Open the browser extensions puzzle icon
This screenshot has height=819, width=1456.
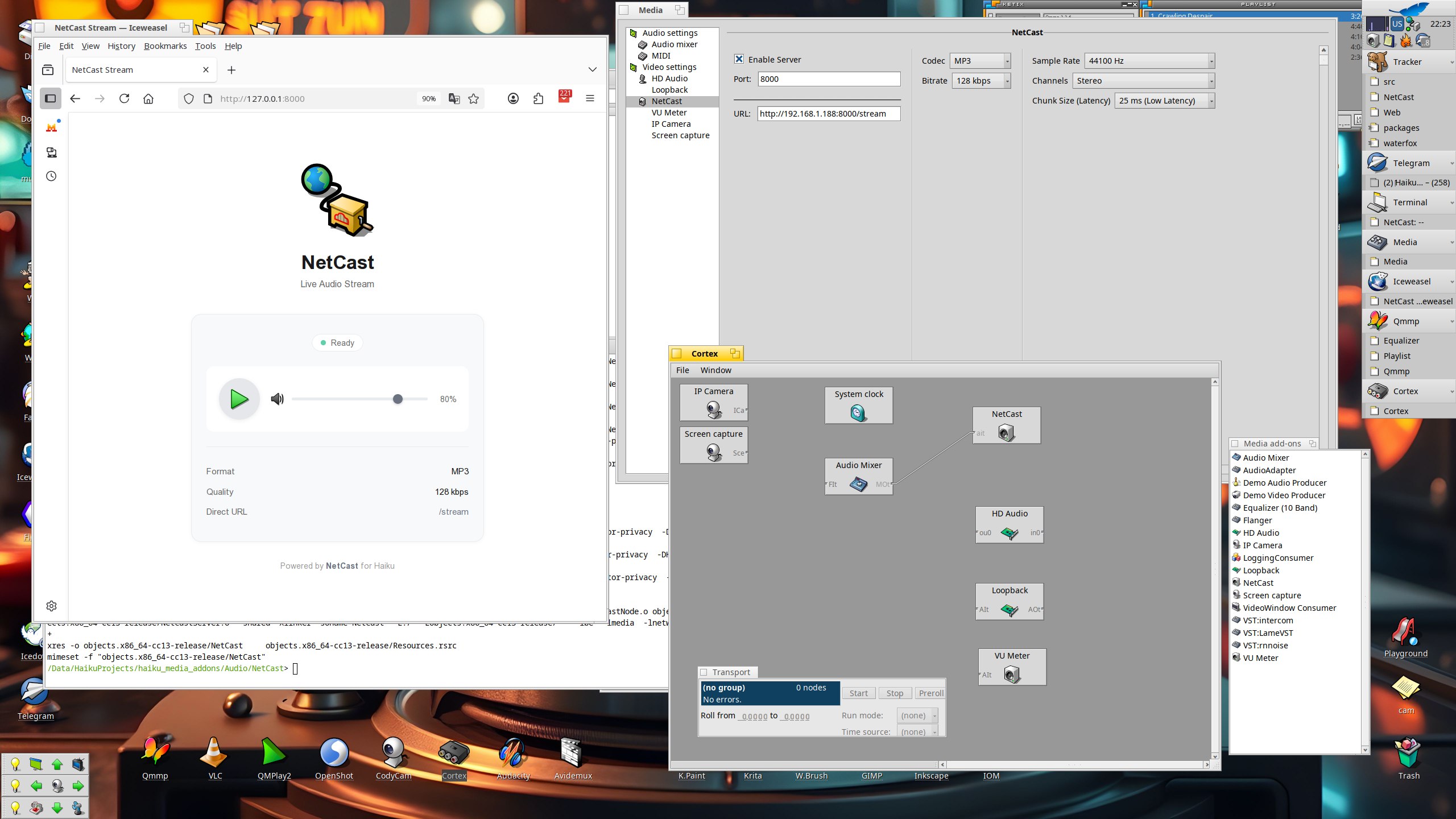(538, 98)
